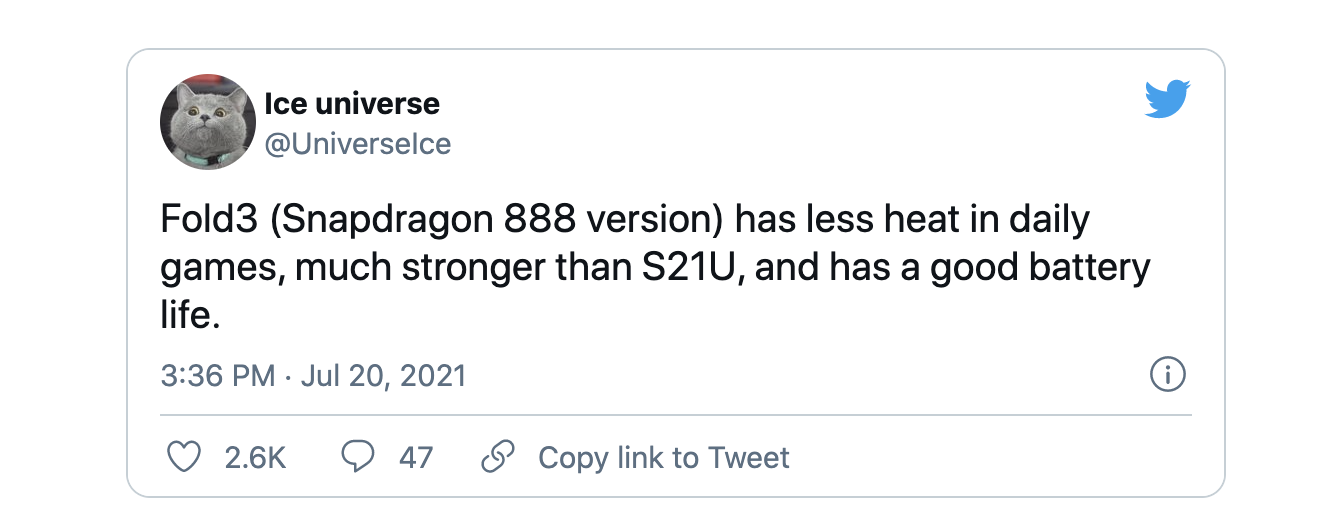
Task: Click the Jul 20, 2021 date
Action: (384, 376)
